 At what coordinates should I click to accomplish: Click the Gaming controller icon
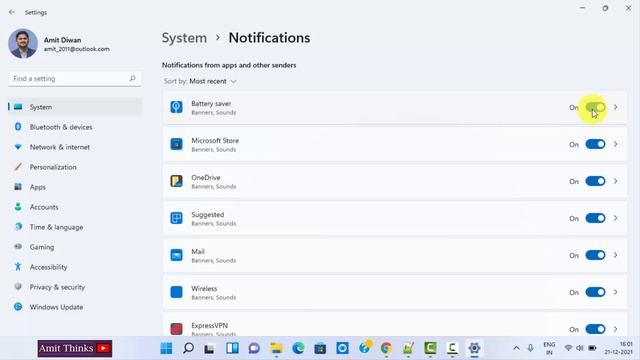click(18, 247)
